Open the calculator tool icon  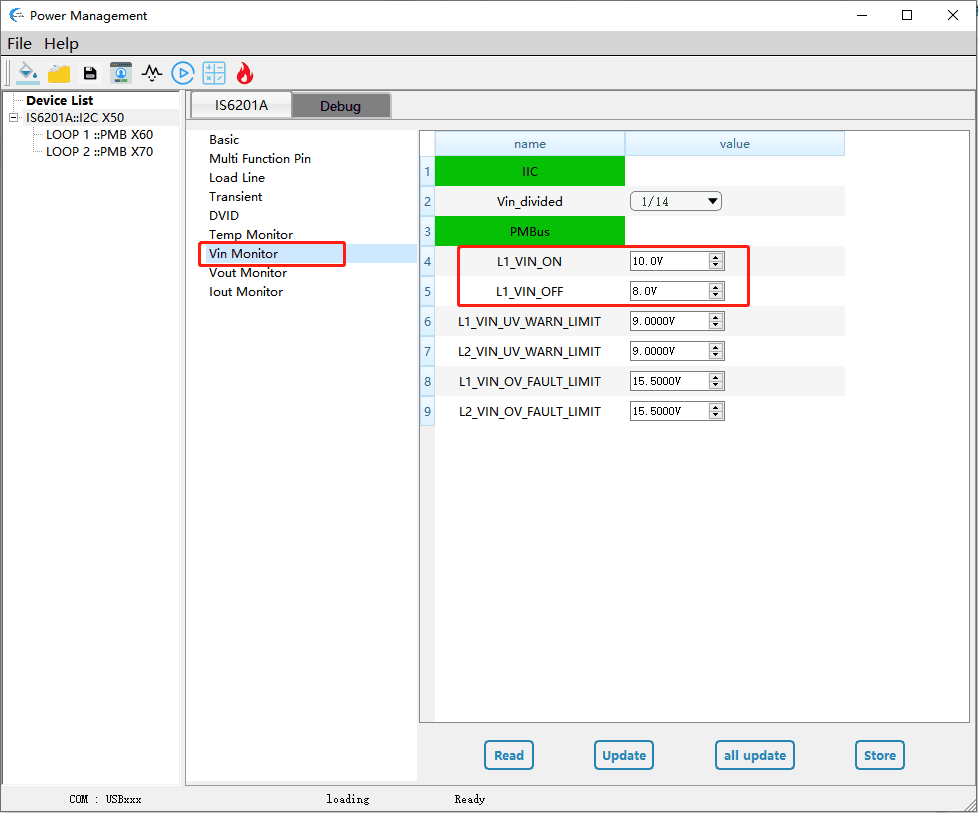[214, 73]
